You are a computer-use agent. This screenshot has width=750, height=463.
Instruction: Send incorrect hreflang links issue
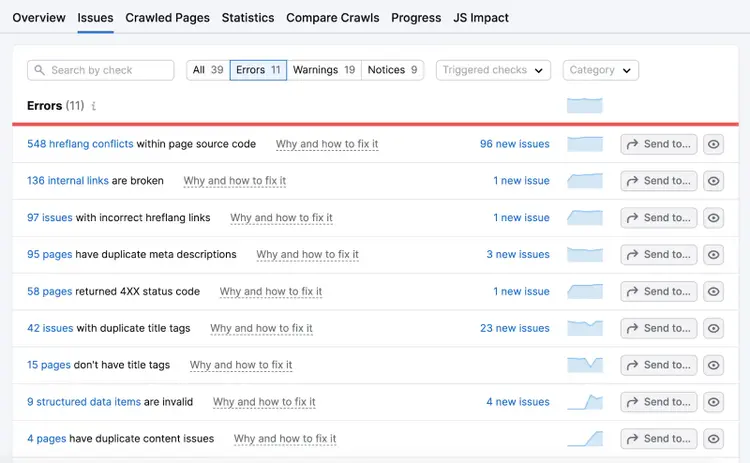pos(659,218)
